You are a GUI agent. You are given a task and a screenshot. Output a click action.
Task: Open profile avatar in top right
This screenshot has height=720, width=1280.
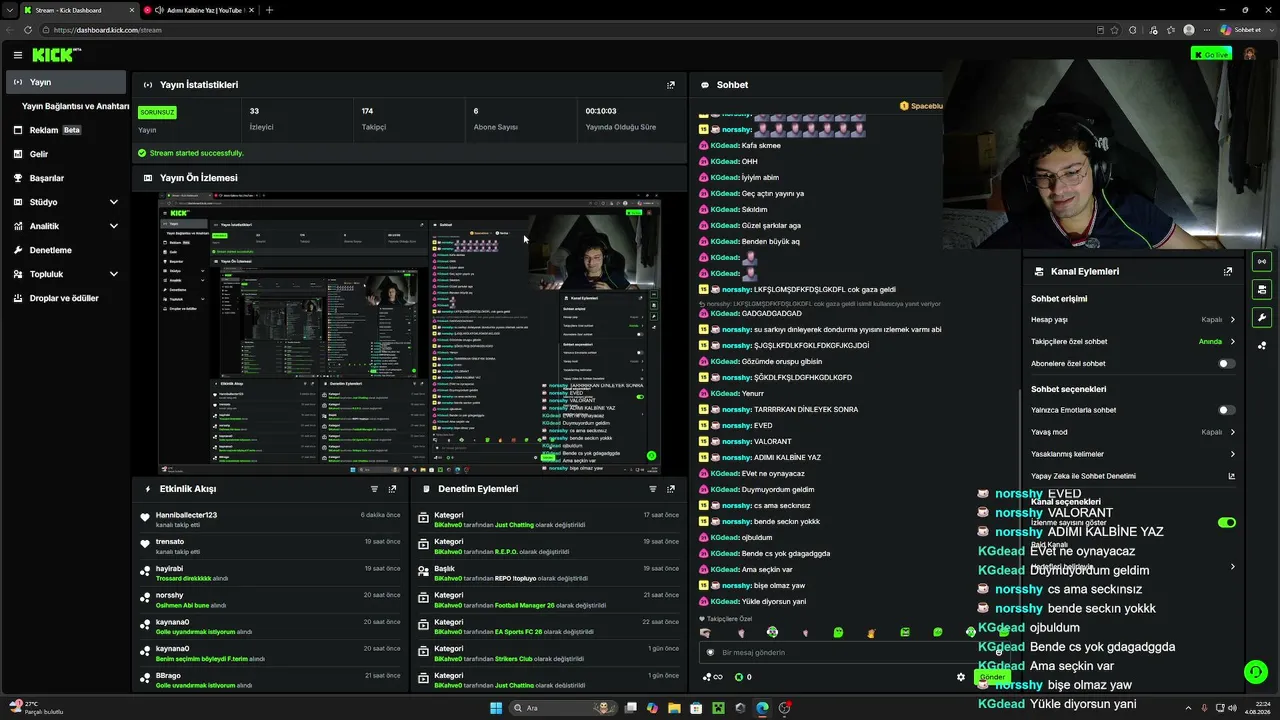click(x=1250, y=54)
